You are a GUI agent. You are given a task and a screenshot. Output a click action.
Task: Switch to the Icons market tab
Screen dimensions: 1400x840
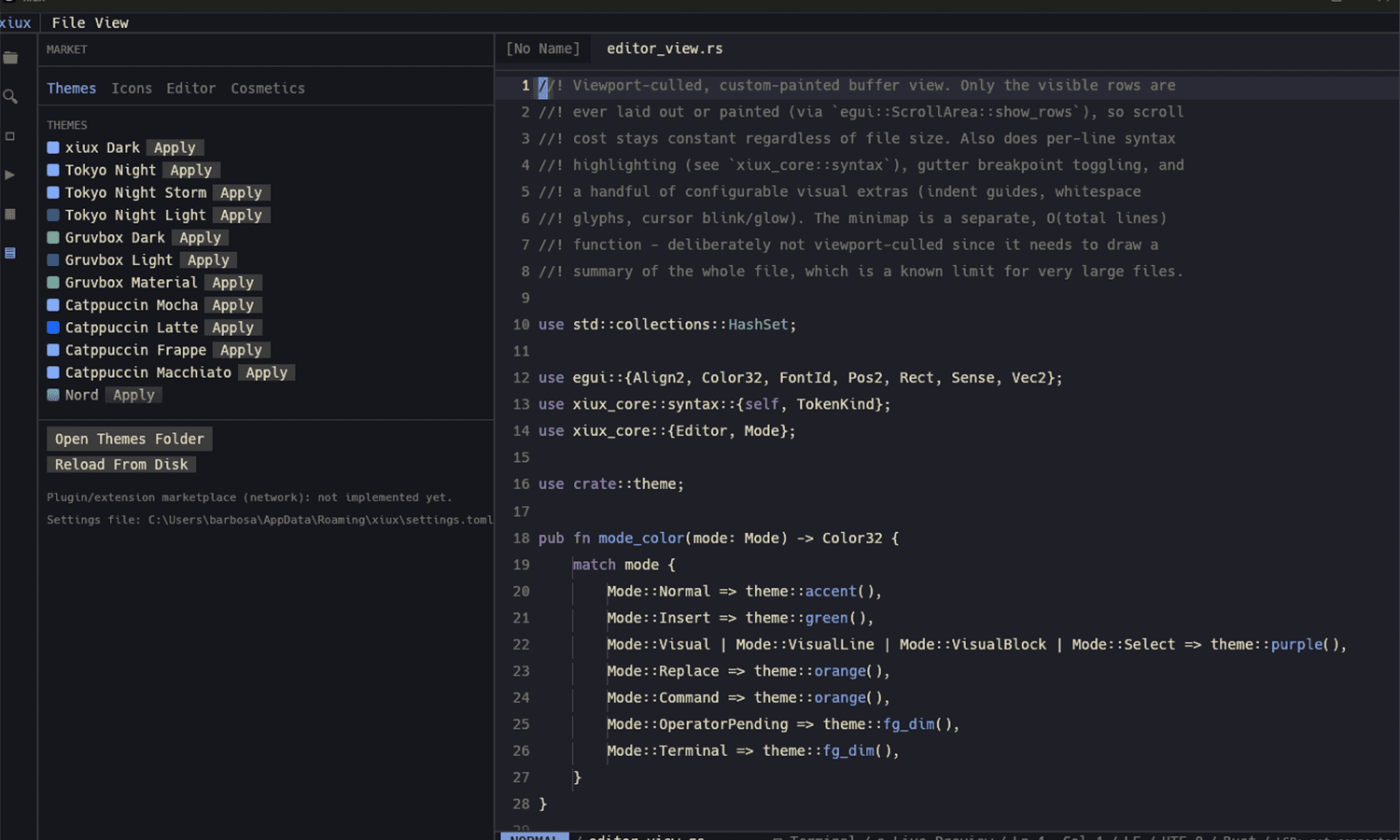pos(132,88)
